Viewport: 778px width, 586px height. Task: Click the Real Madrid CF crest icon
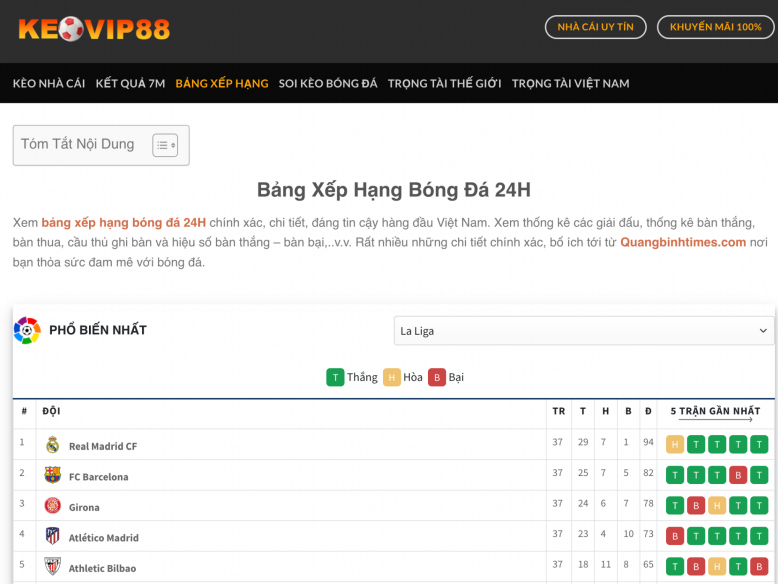[x=53, y=445]
